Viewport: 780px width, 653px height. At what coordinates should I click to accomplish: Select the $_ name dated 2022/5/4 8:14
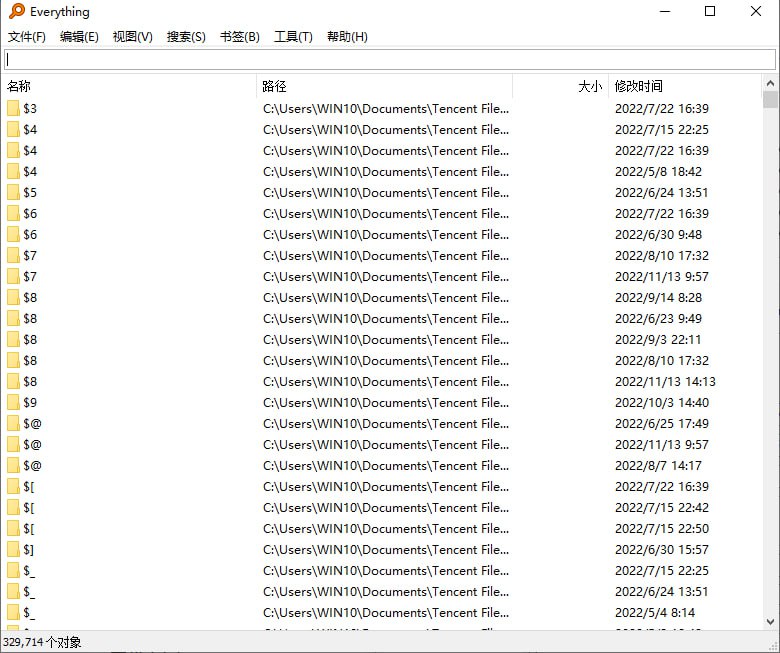[29, 613]
